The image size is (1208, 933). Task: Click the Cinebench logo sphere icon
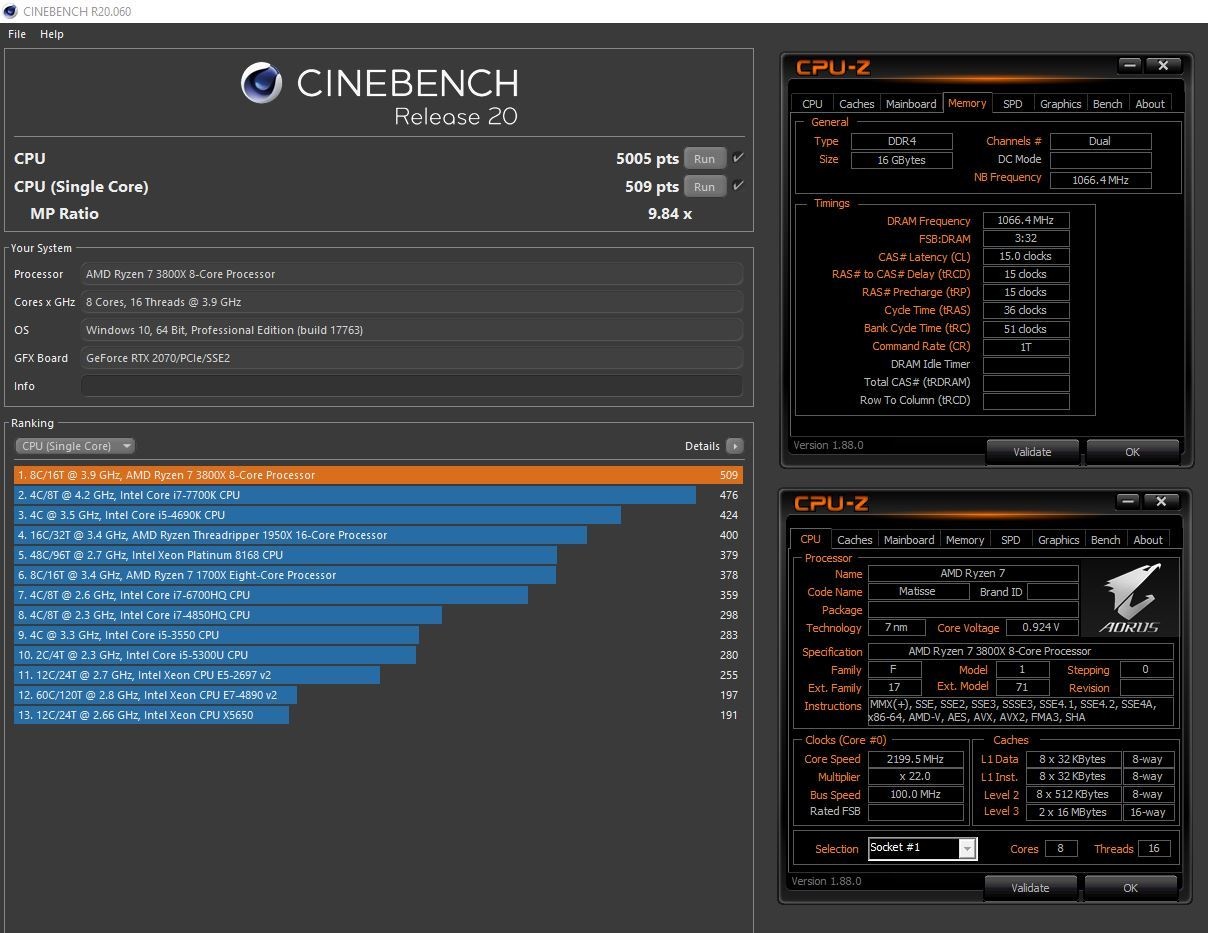[x=262, y=82]
